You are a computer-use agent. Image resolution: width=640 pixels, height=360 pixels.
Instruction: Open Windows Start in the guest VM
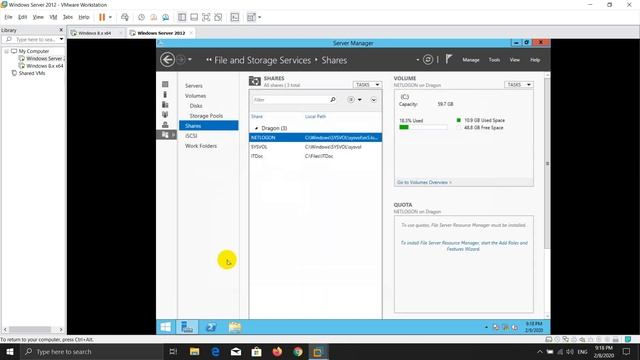click(166, 327)
